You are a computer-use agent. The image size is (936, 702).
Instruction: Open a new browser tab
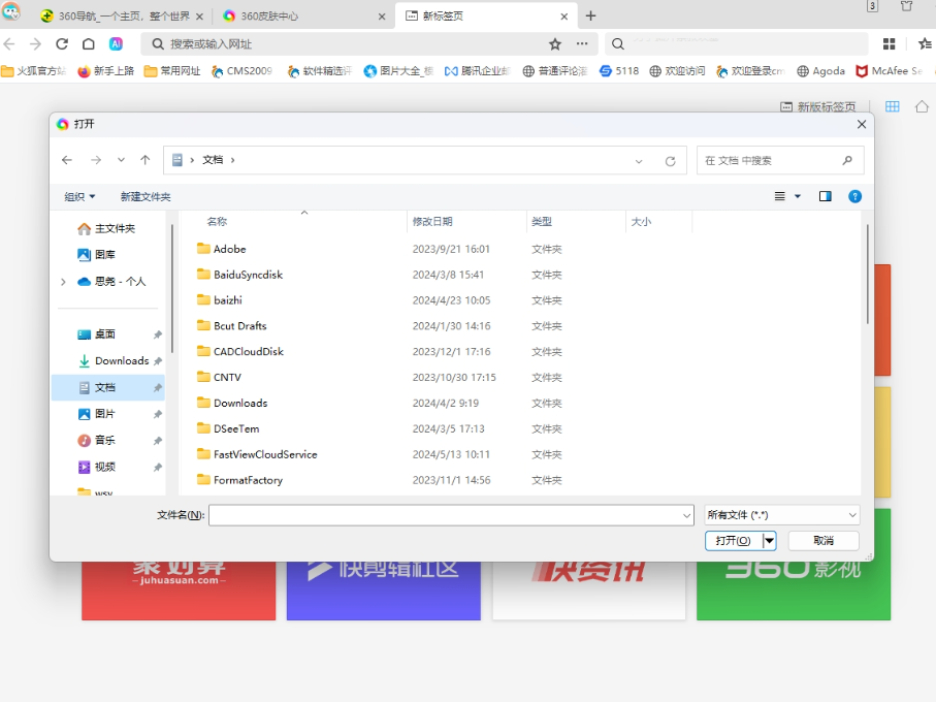coord(591,16)
